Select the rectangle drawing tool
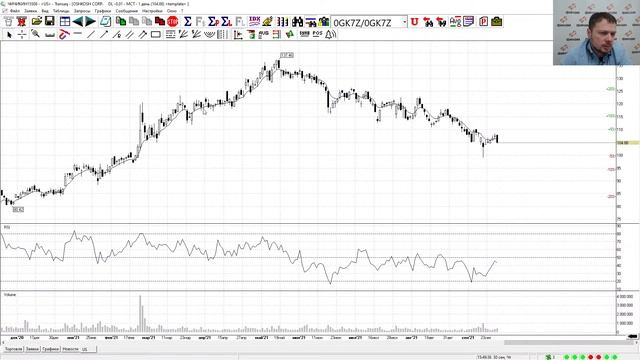This screenshot has height=360, width=640. point(156,35)
